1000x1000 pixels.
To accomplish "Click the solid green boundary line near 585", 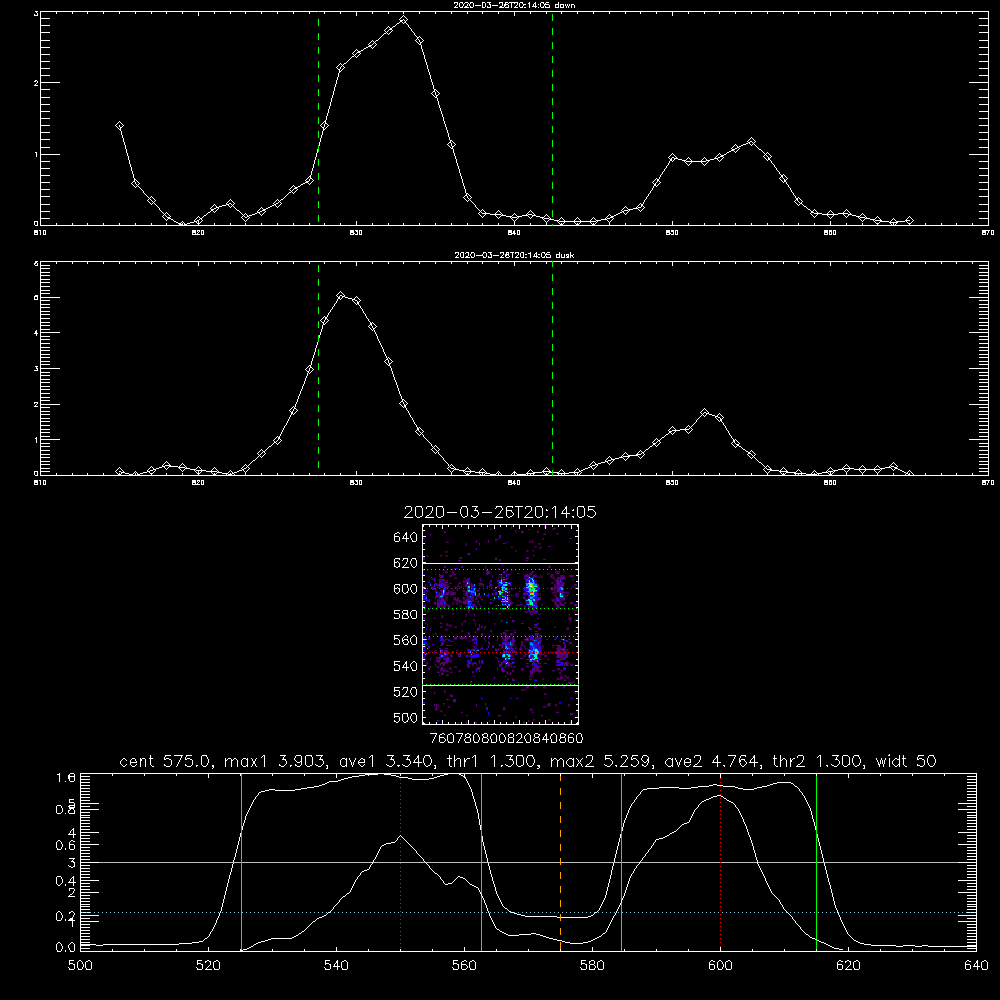I will pyautogui.click(x=621, y=862).
